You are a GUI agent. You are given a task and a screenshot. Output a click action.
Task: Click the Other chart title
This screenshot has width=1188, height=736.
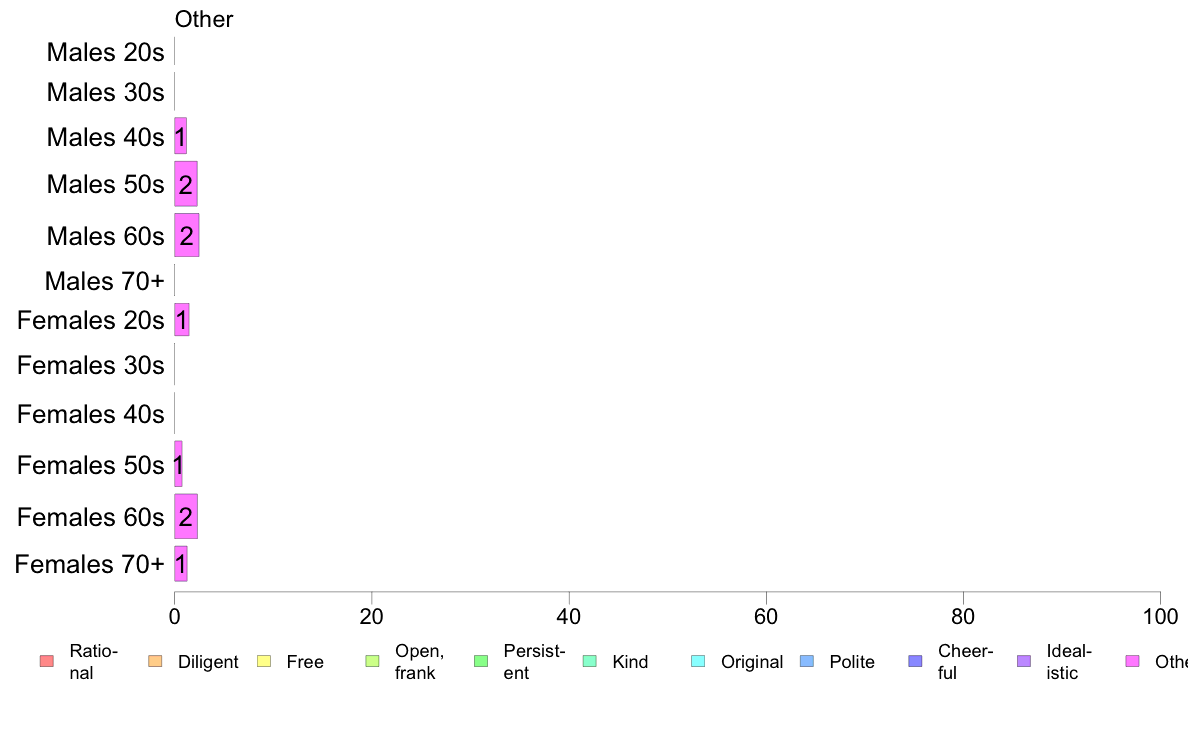(204, 19)
